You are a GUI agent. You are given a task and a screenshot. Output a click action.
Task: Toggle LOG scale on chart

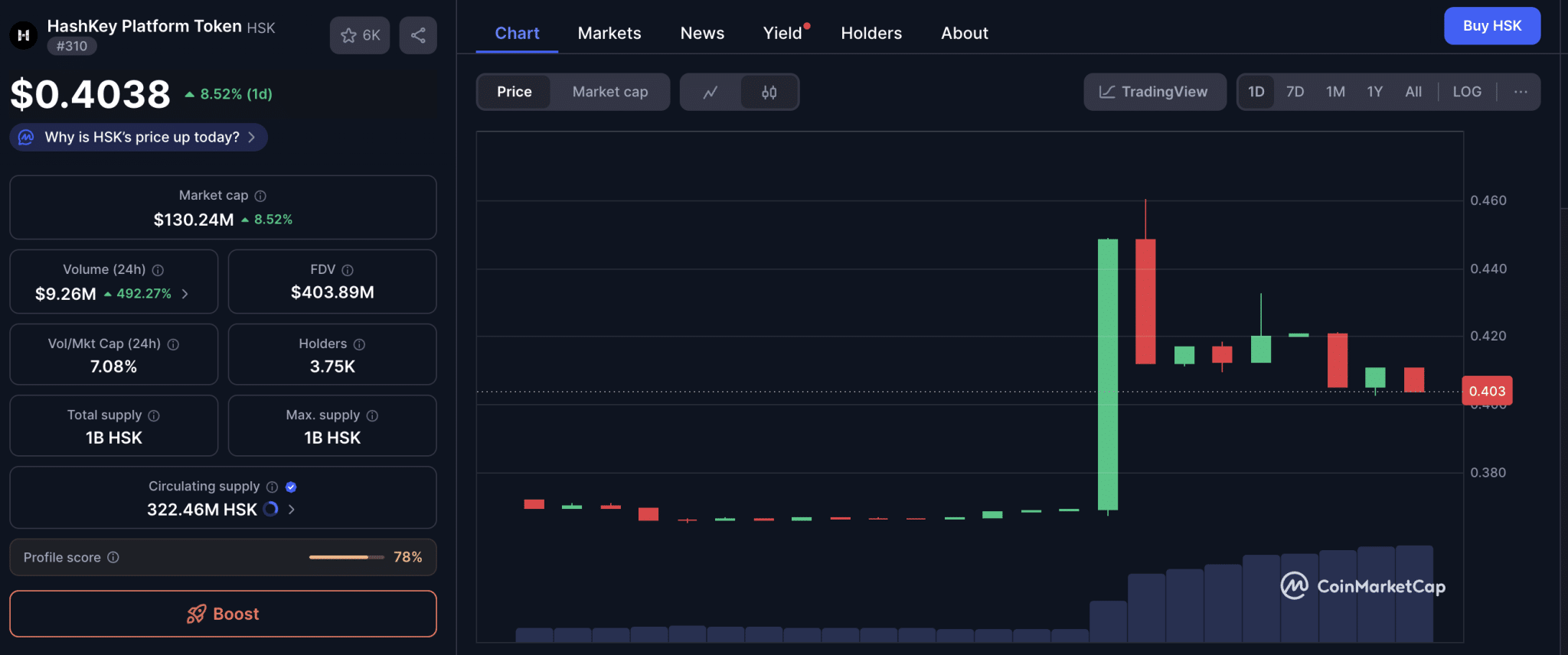coord(1466,92)
